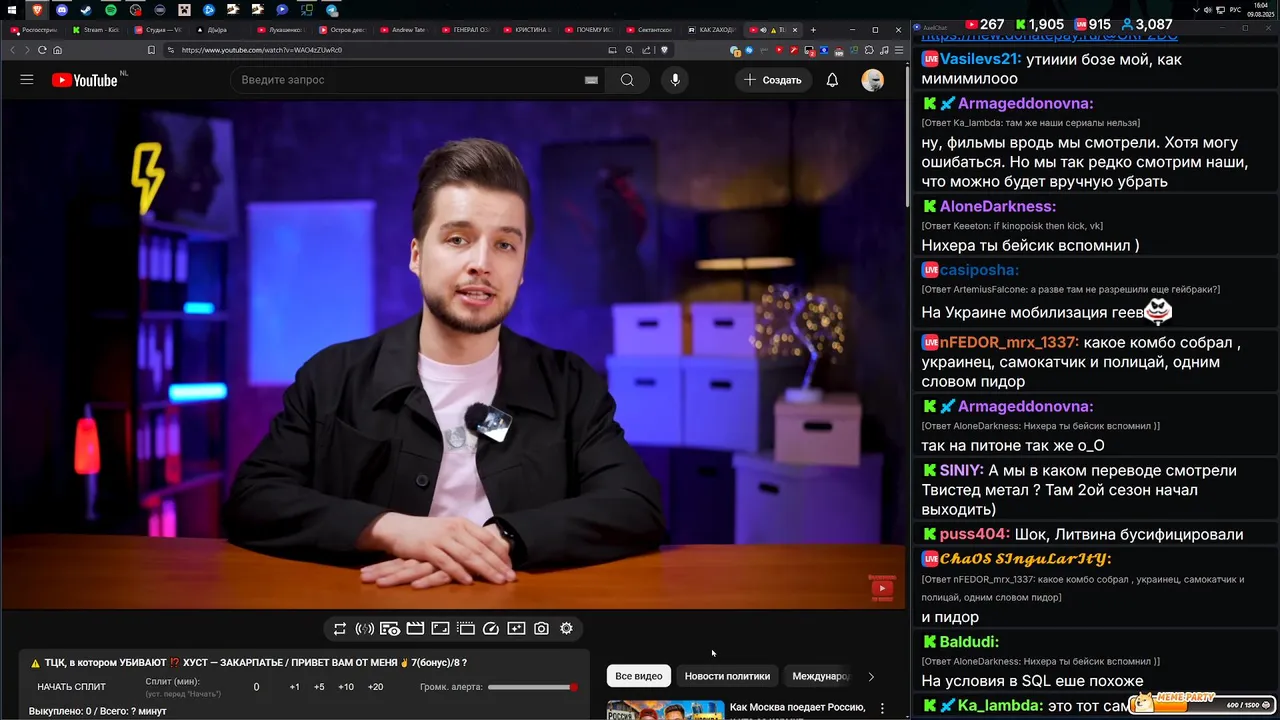Go to the YouTube home logo
This screenshot has width=1280, height=720.
tap(85, 80)
